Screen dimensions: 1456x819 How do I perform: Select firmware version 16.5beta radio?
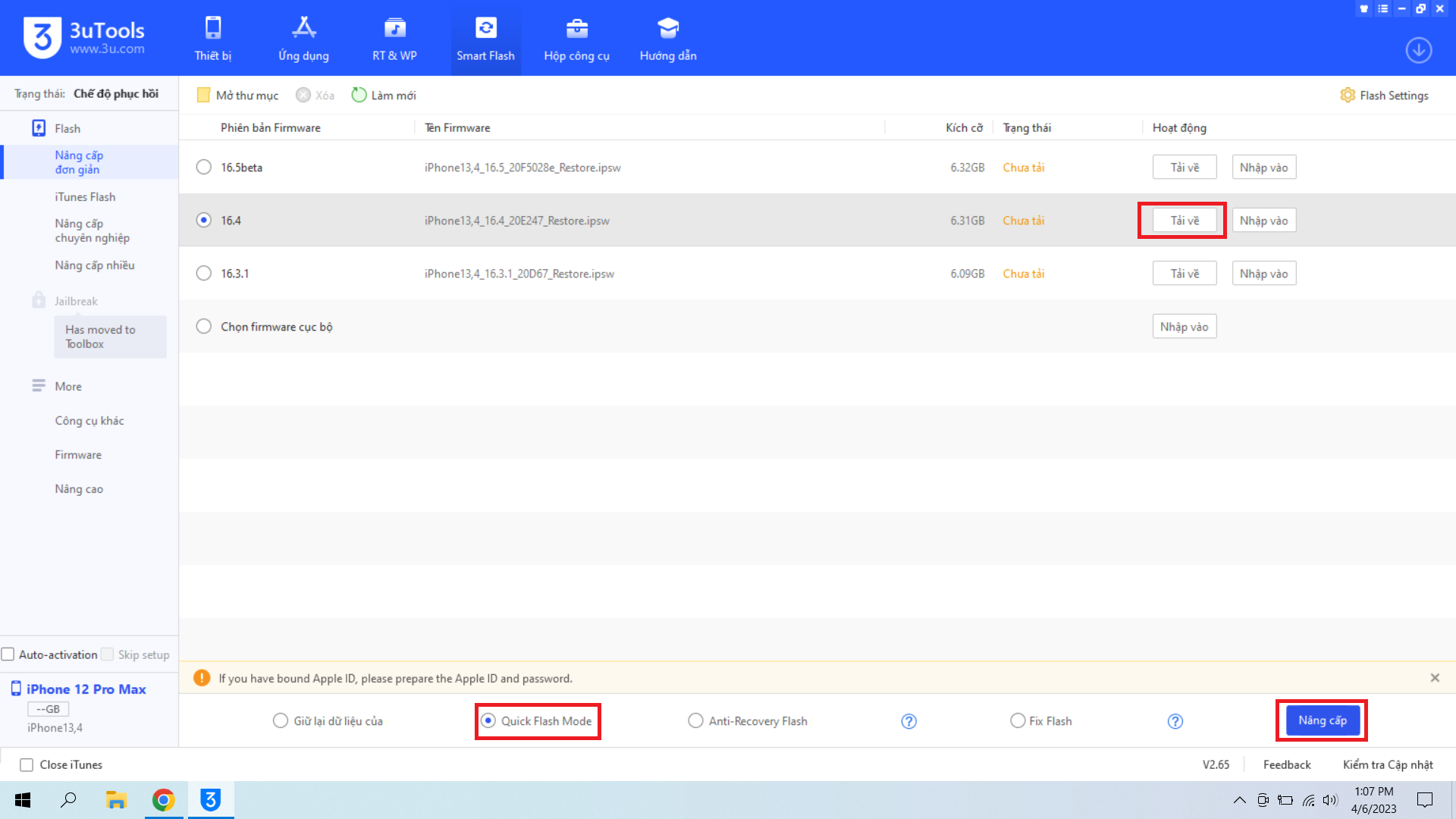click(x=203, y=167)
